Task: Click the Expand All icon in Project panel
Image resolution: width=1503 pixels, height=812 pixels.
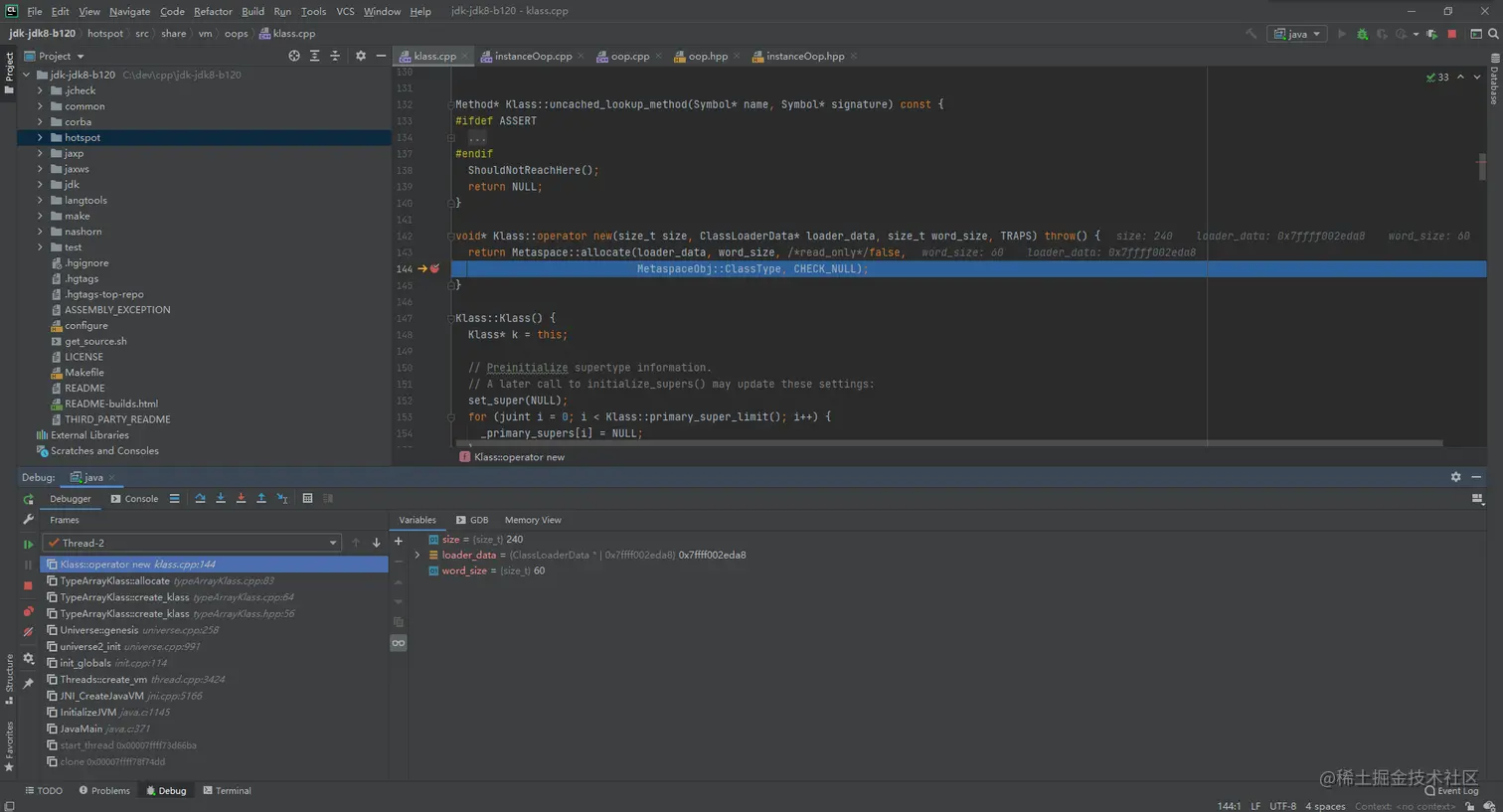Action: (314, 56)
